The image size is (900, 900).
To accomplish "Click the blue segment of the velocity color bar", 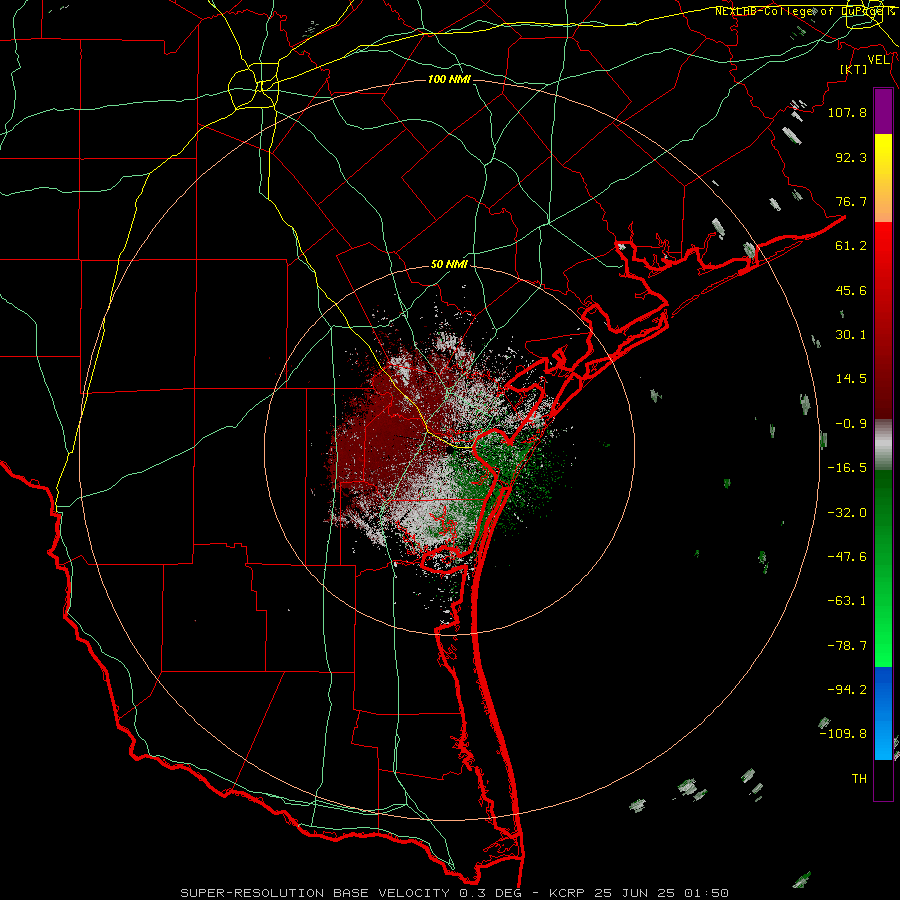I will coord(883,713).
